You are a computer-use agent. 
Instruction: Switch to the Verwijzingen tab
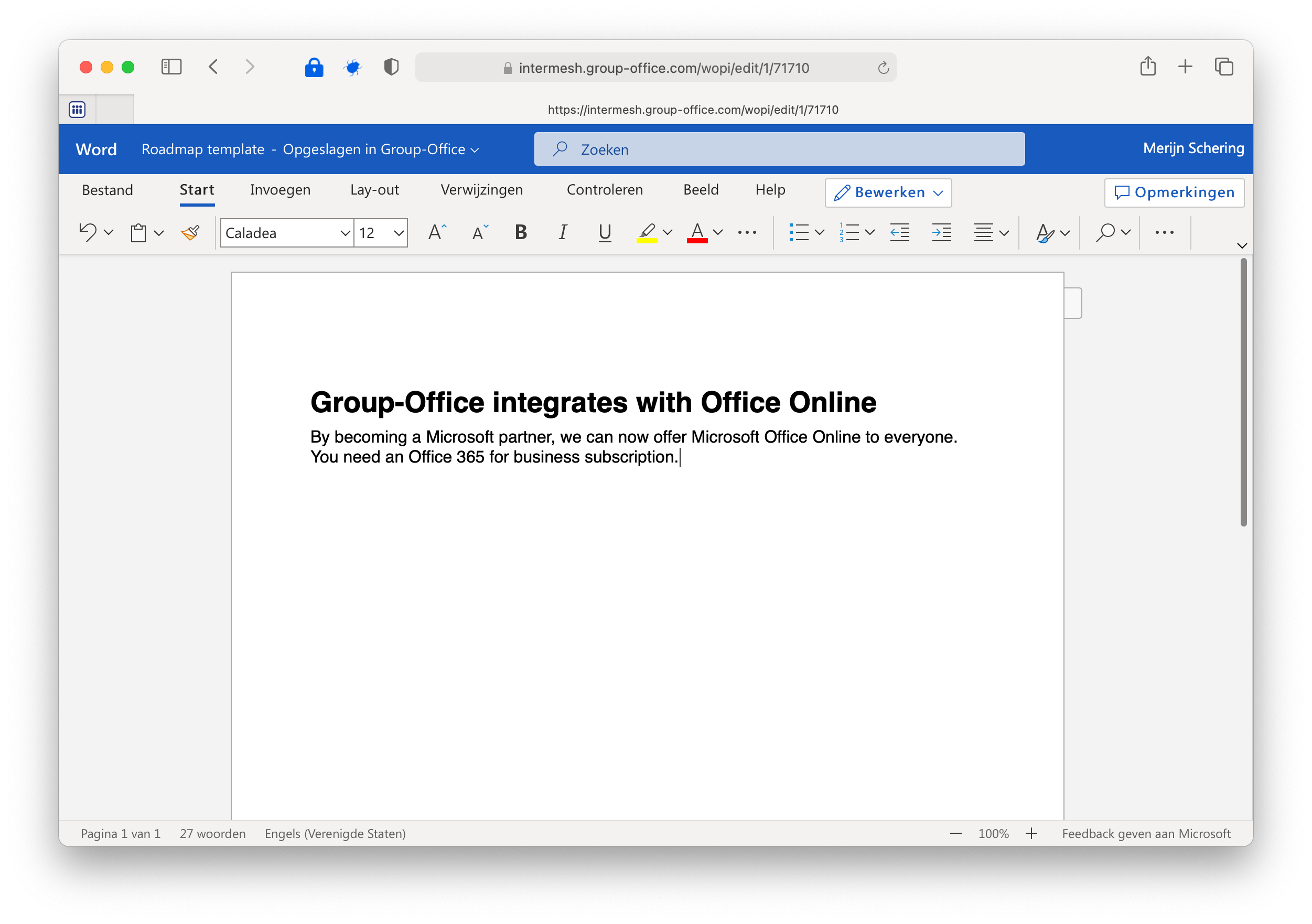482,190
